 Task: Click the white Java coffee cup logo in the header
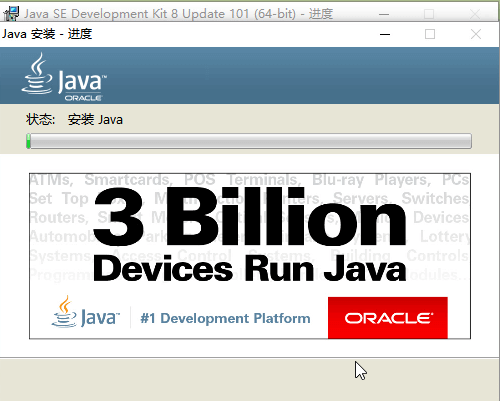click(x=37, y=73)
